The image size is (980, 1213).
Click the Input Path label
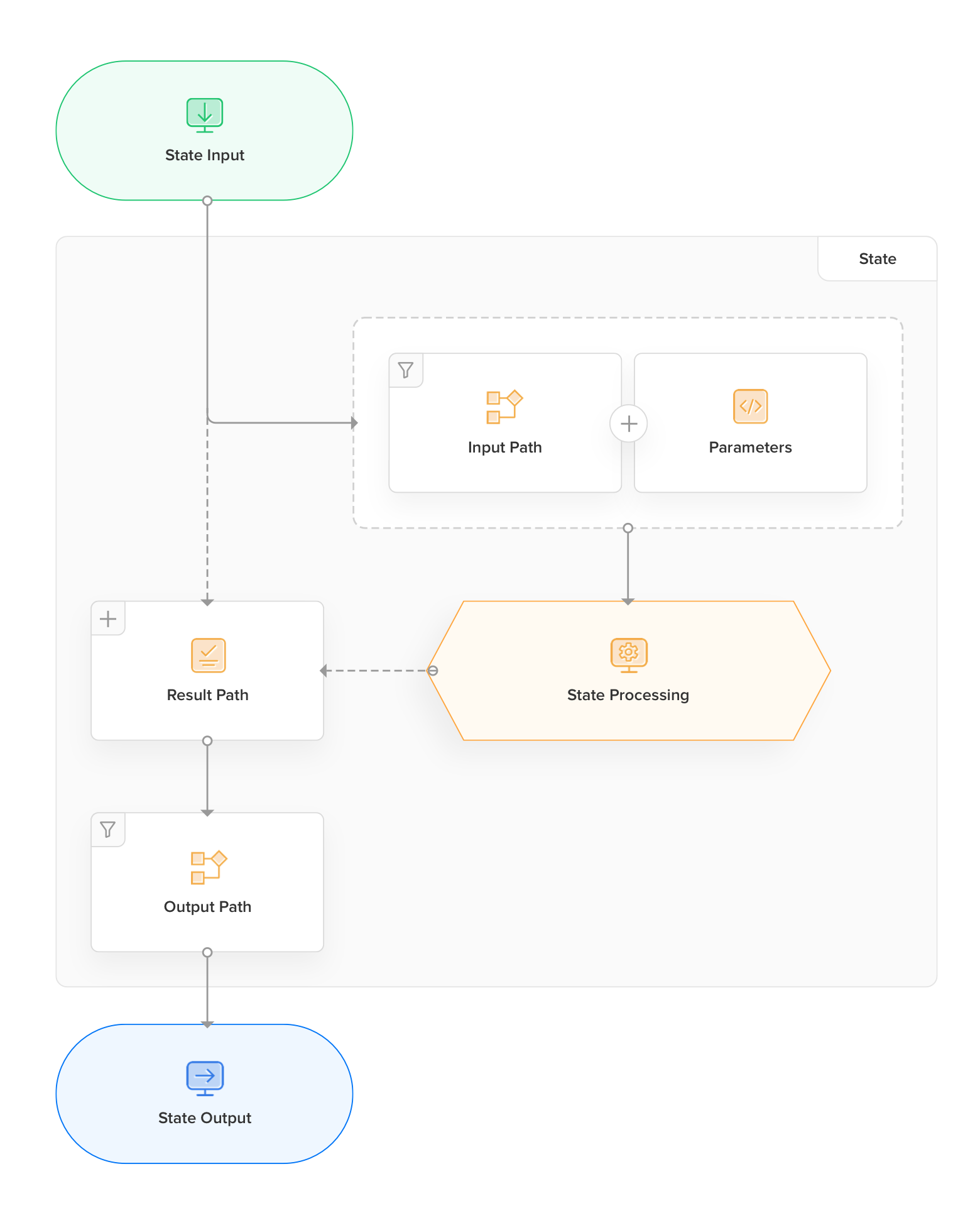point(504,447)
